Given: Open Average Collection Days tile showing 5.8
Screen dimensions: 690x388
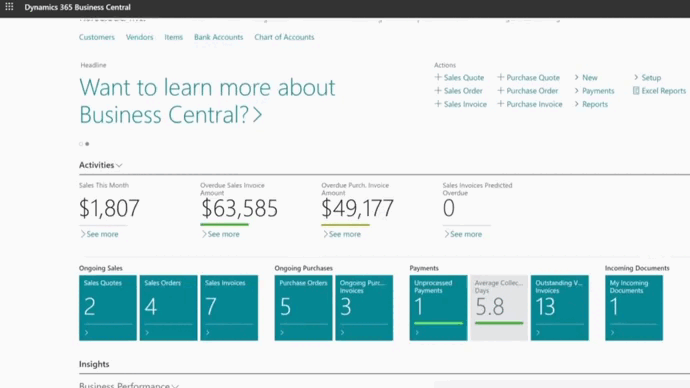Looking at the screenshot, I should 499,308.
